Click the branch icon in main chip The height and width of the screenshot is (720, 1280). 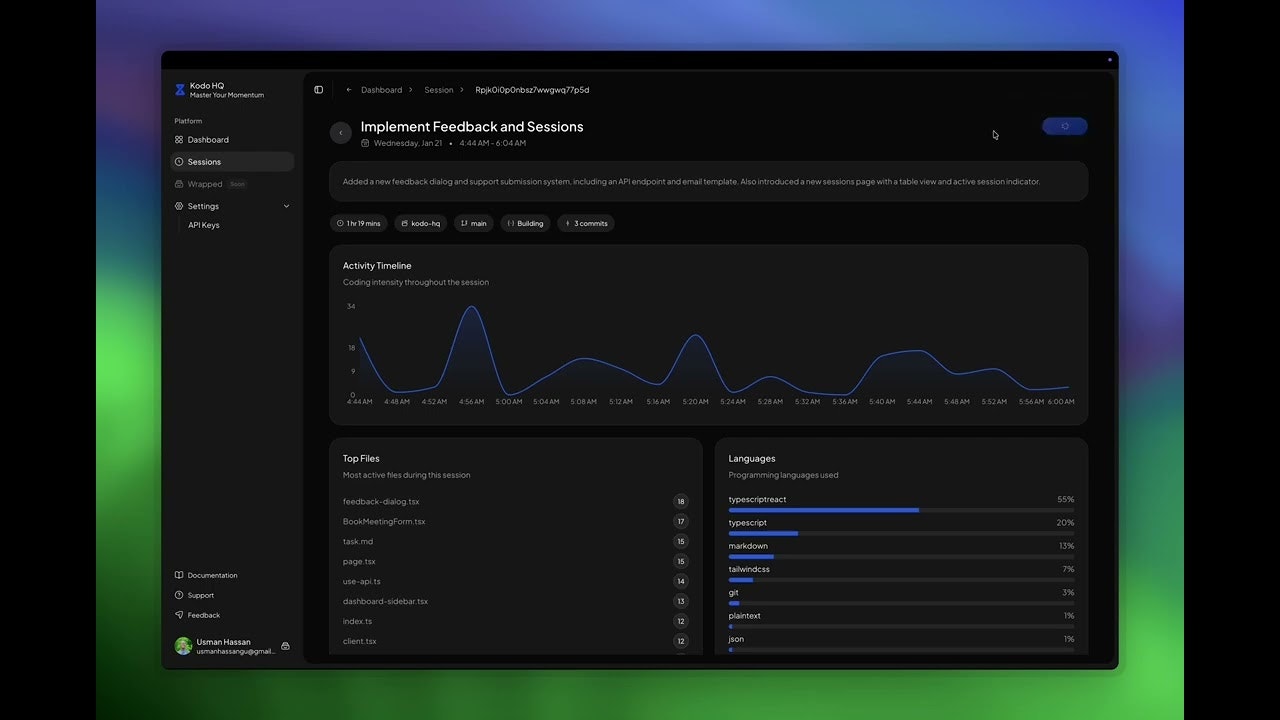[465, 223]
